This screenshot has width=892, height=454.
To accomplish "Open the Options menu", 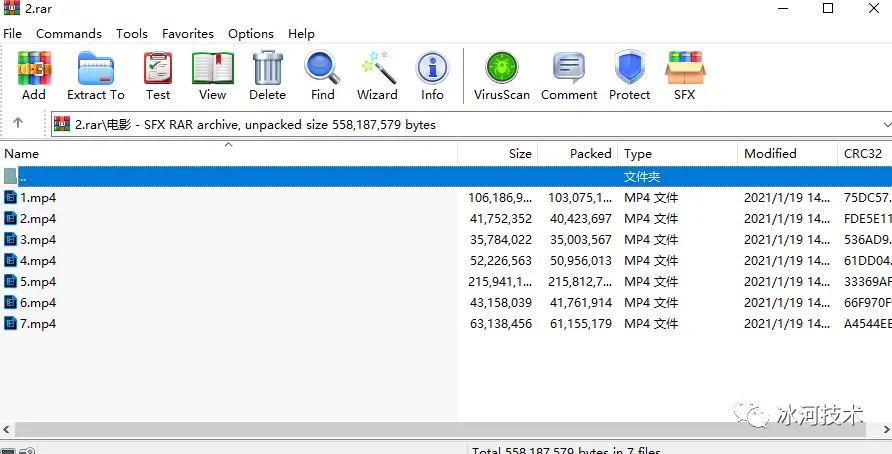I will point(251,34).
